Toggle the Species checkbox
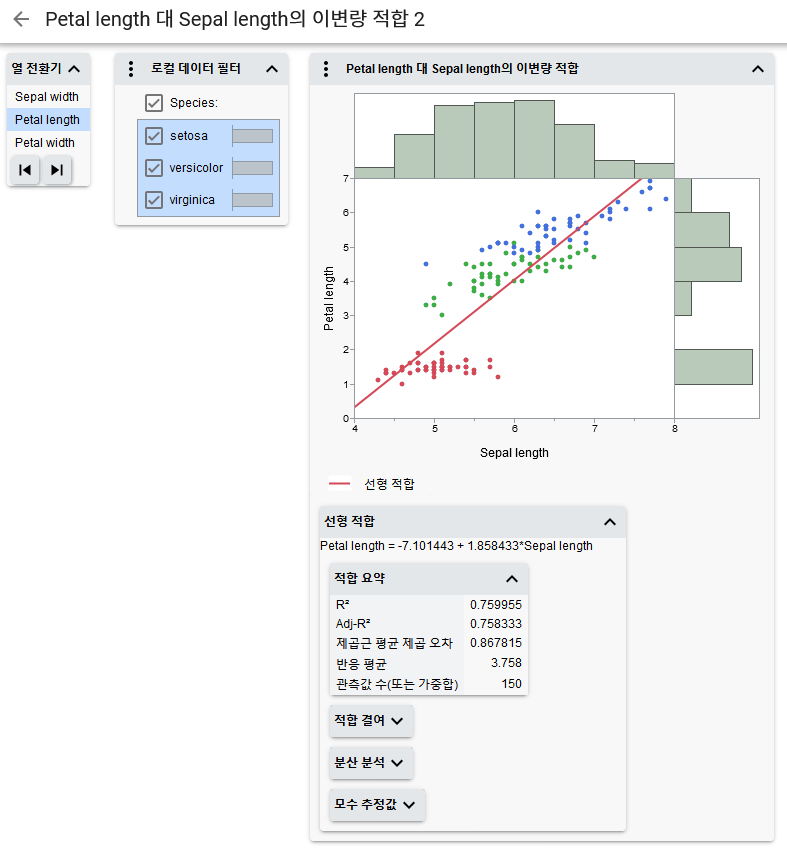Viewport: 787px width, 852px height. (154, 102)
